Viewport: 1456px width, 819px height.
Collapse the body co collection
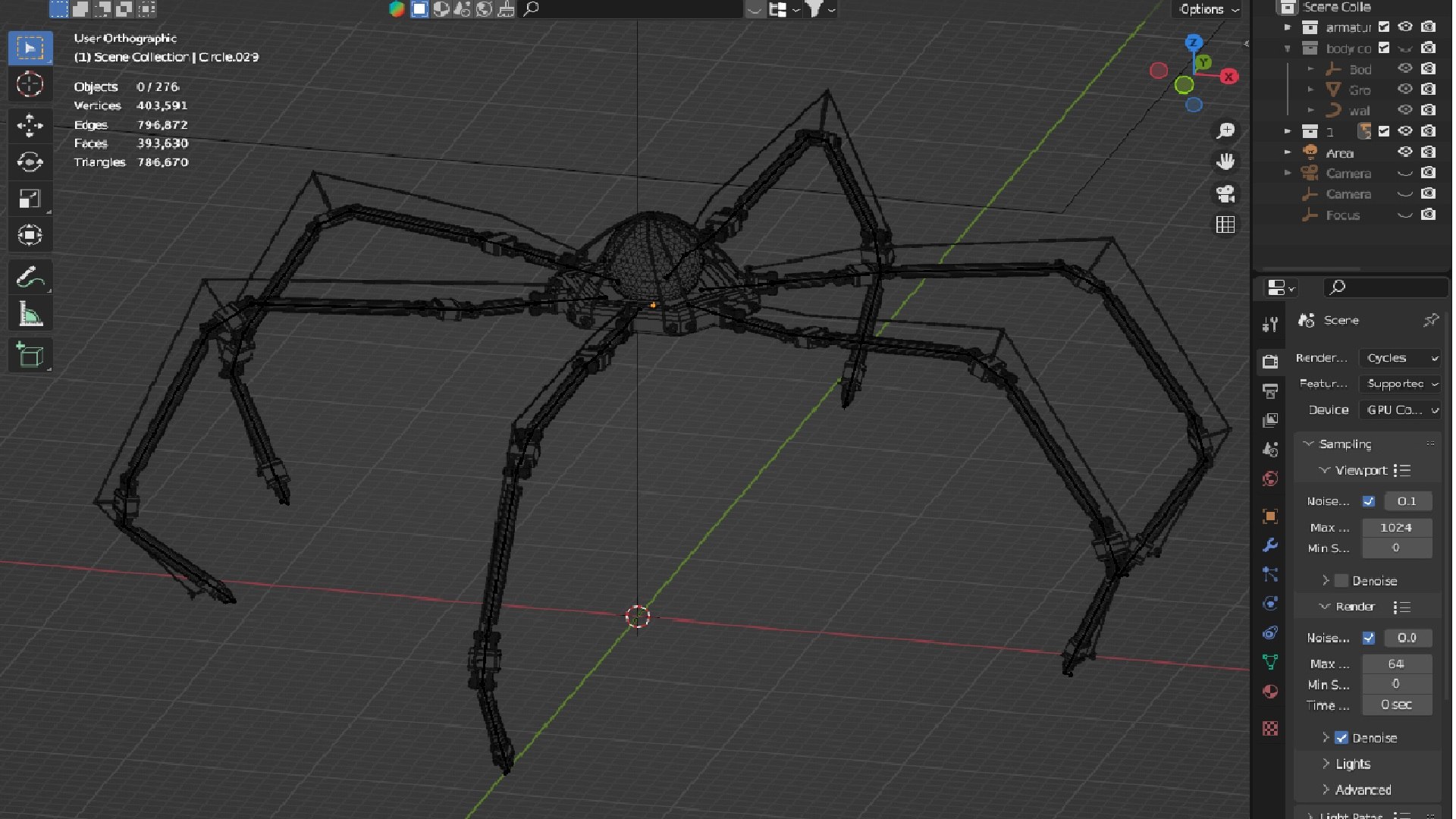click(1288, 49)
